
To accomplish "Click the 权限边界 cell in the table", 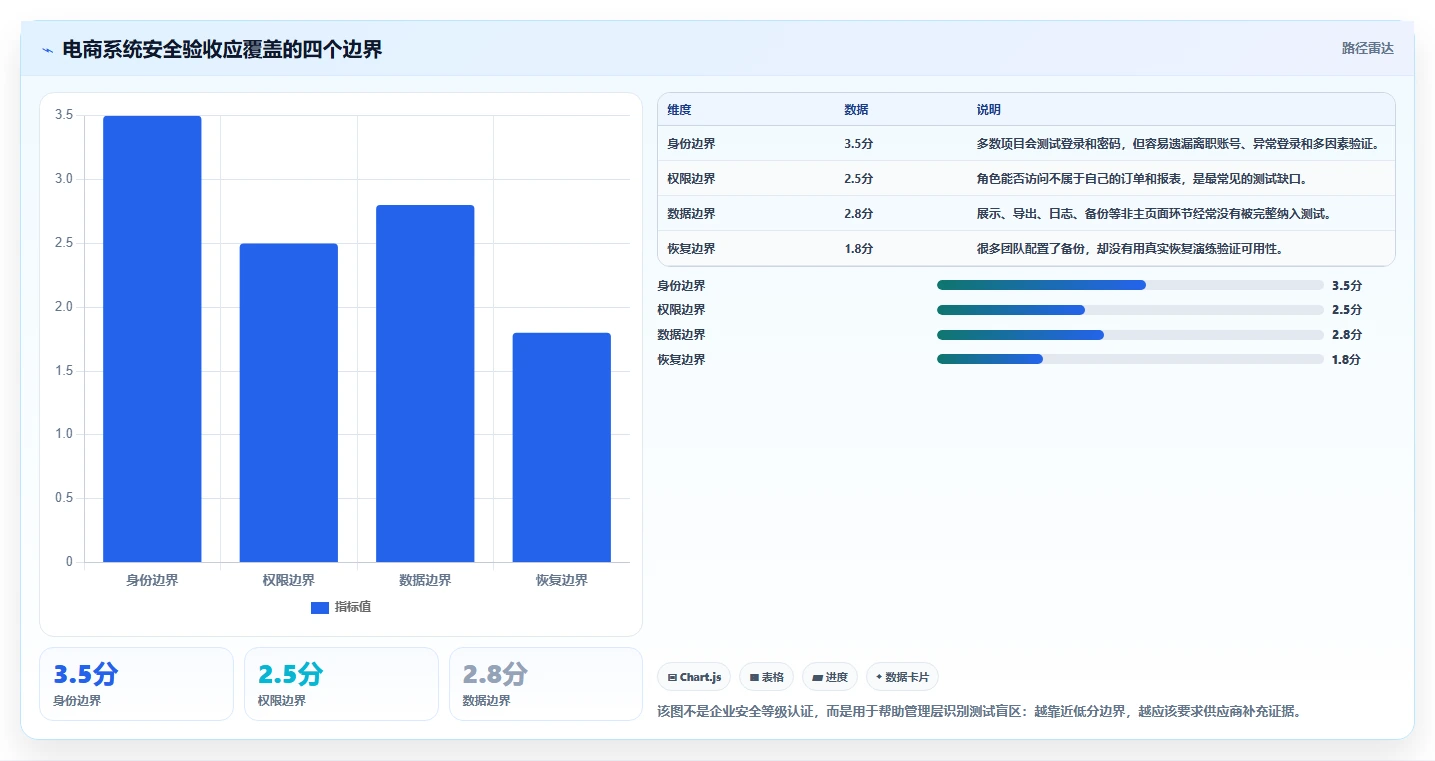I will pos(691,179).
